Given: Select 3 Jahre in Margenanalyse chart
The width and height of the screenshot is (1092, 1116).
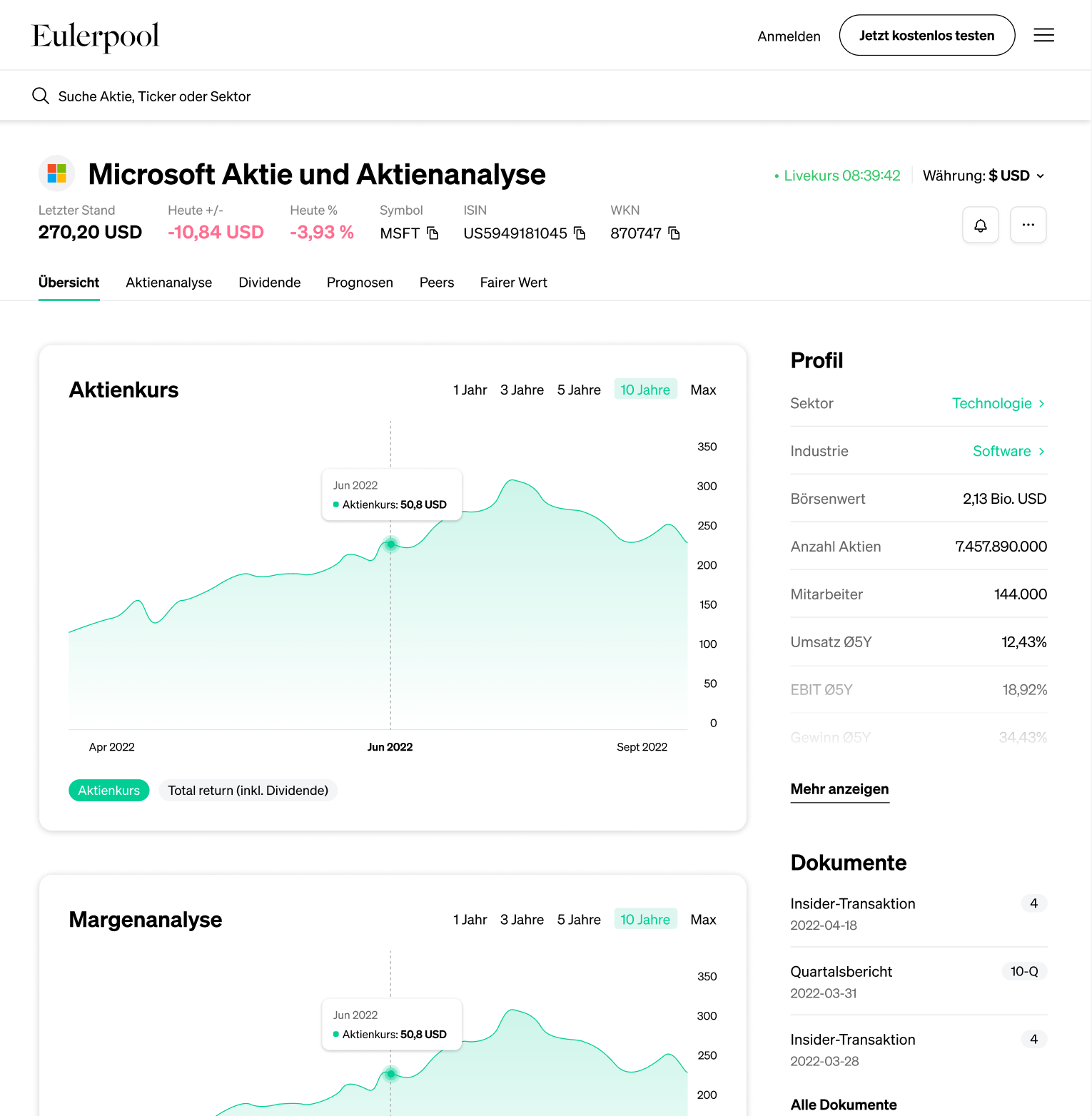Looking at the screenshot, I should 522,919.
